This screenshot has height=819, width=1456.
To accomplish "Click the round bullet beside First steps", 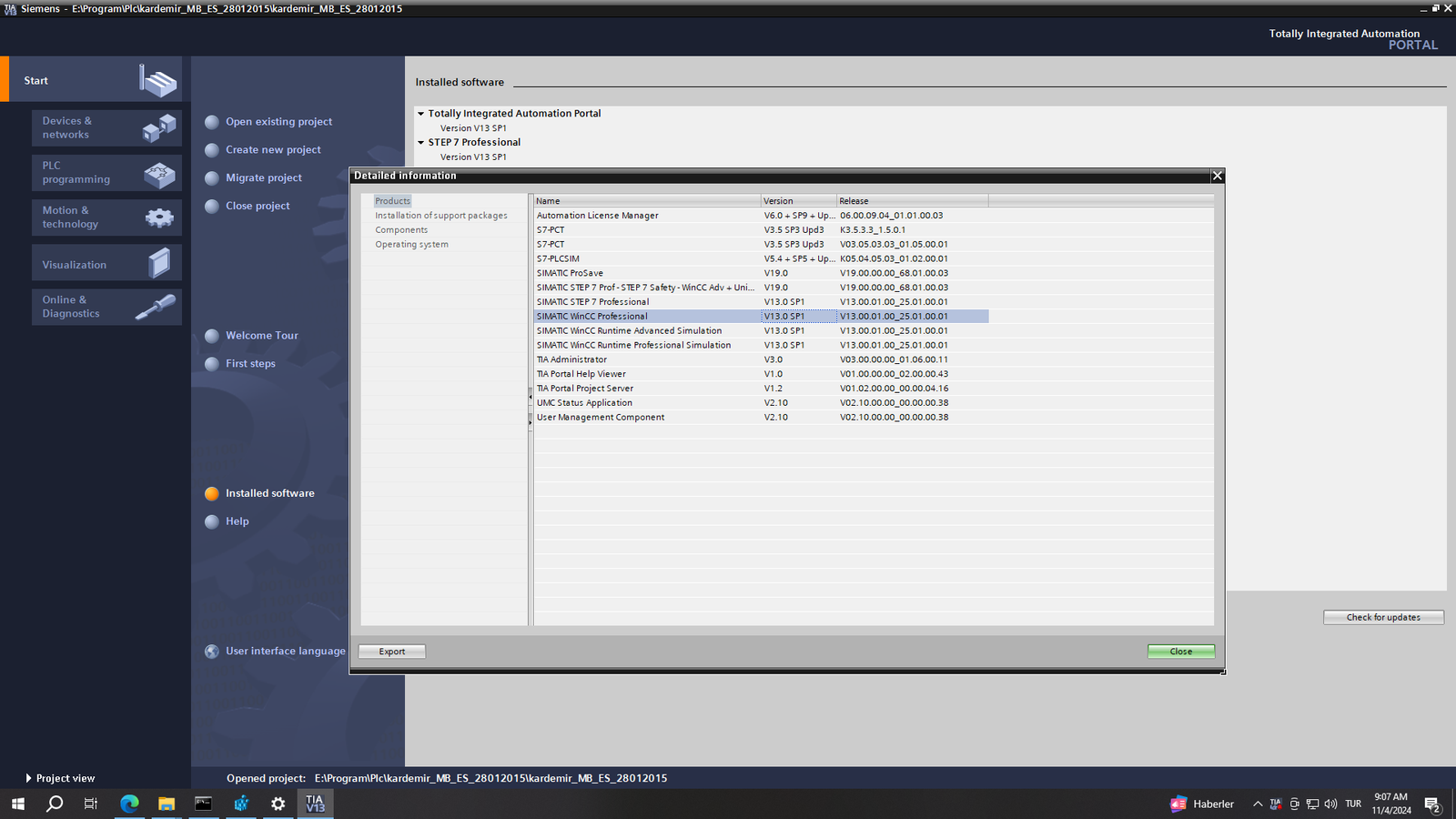I will [x=212, y=364].
